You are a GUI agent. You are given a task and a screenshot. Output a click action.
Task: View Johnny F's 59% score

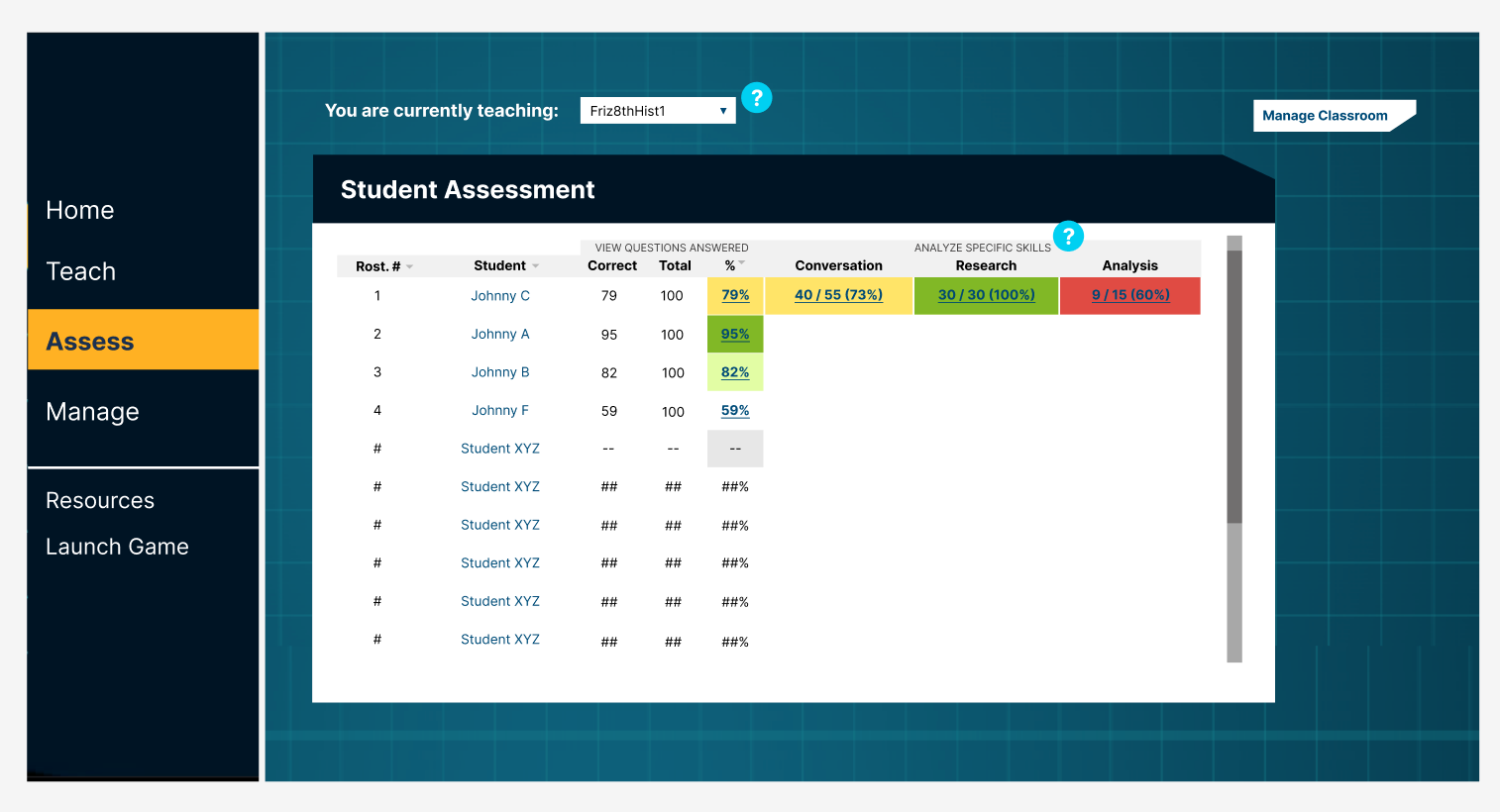[735, 410]
